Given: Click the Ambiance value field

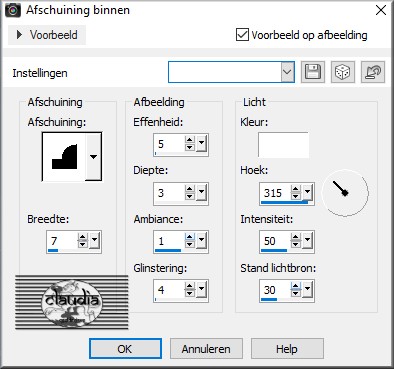Looking at the screenshot, I should (x=169, y=241).
